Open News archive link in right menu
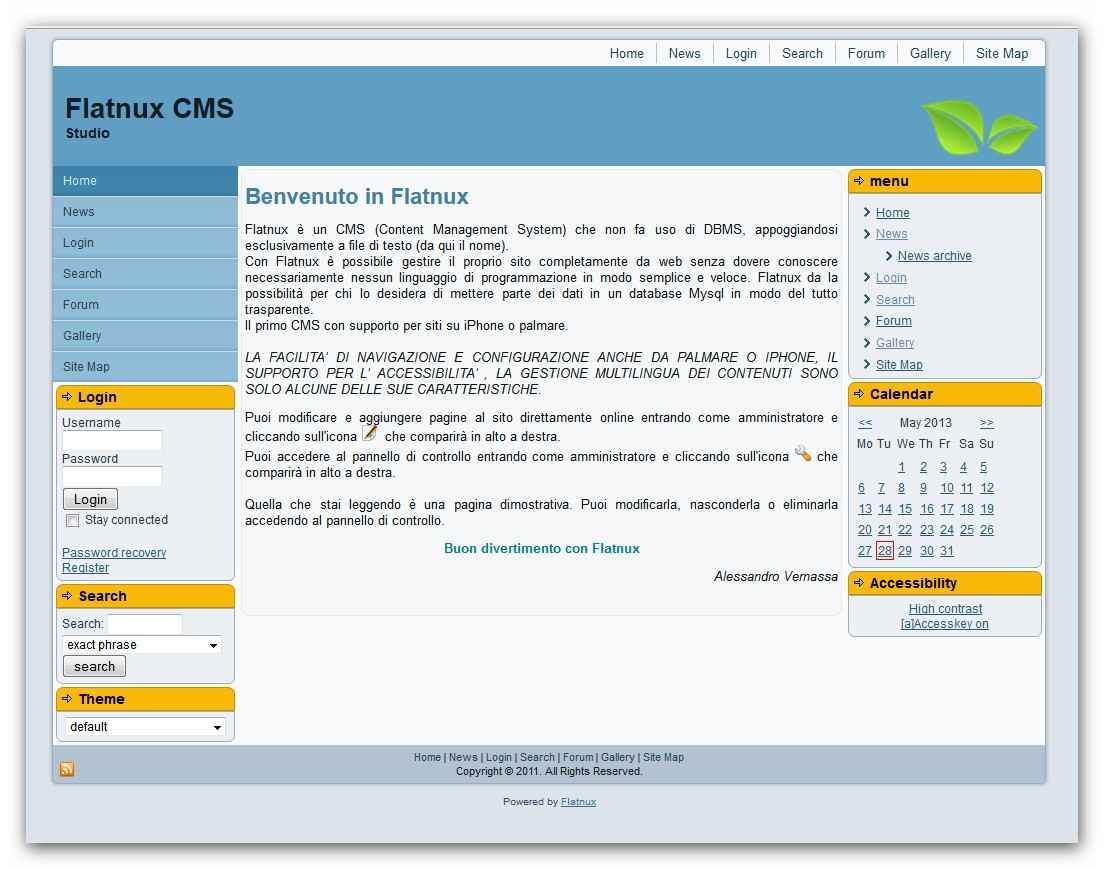The width and height of the screenshot is (1104, 869). point(934,256)
